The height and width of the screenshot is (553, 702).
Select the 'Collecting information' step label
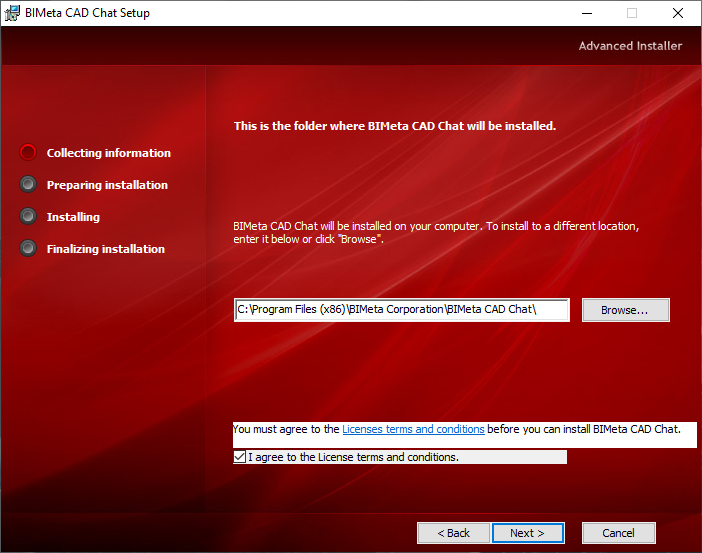tap(109, 153)
